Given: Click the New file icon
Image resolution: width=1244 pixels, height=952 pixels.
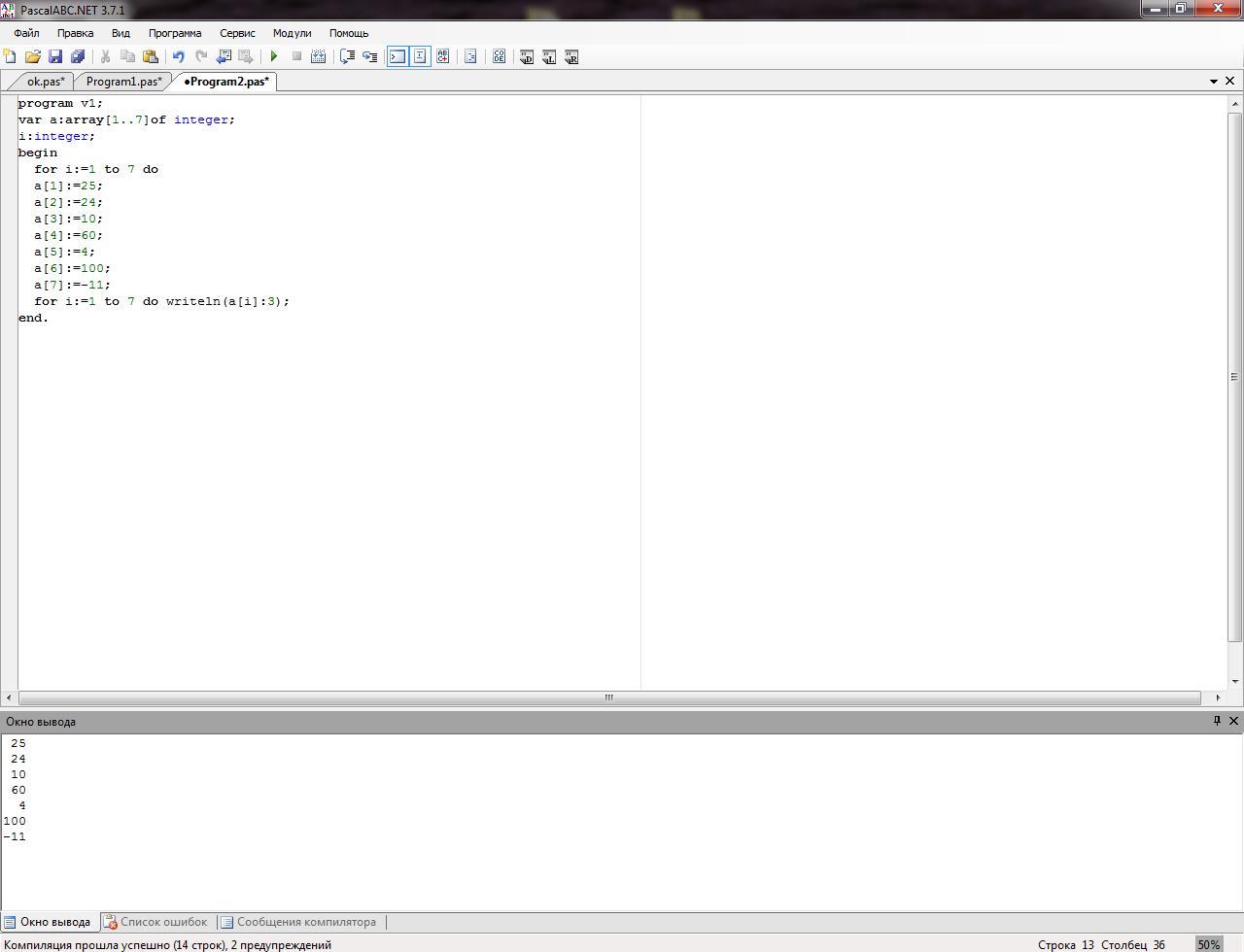Looking at the screenshot, I should 10,56.
